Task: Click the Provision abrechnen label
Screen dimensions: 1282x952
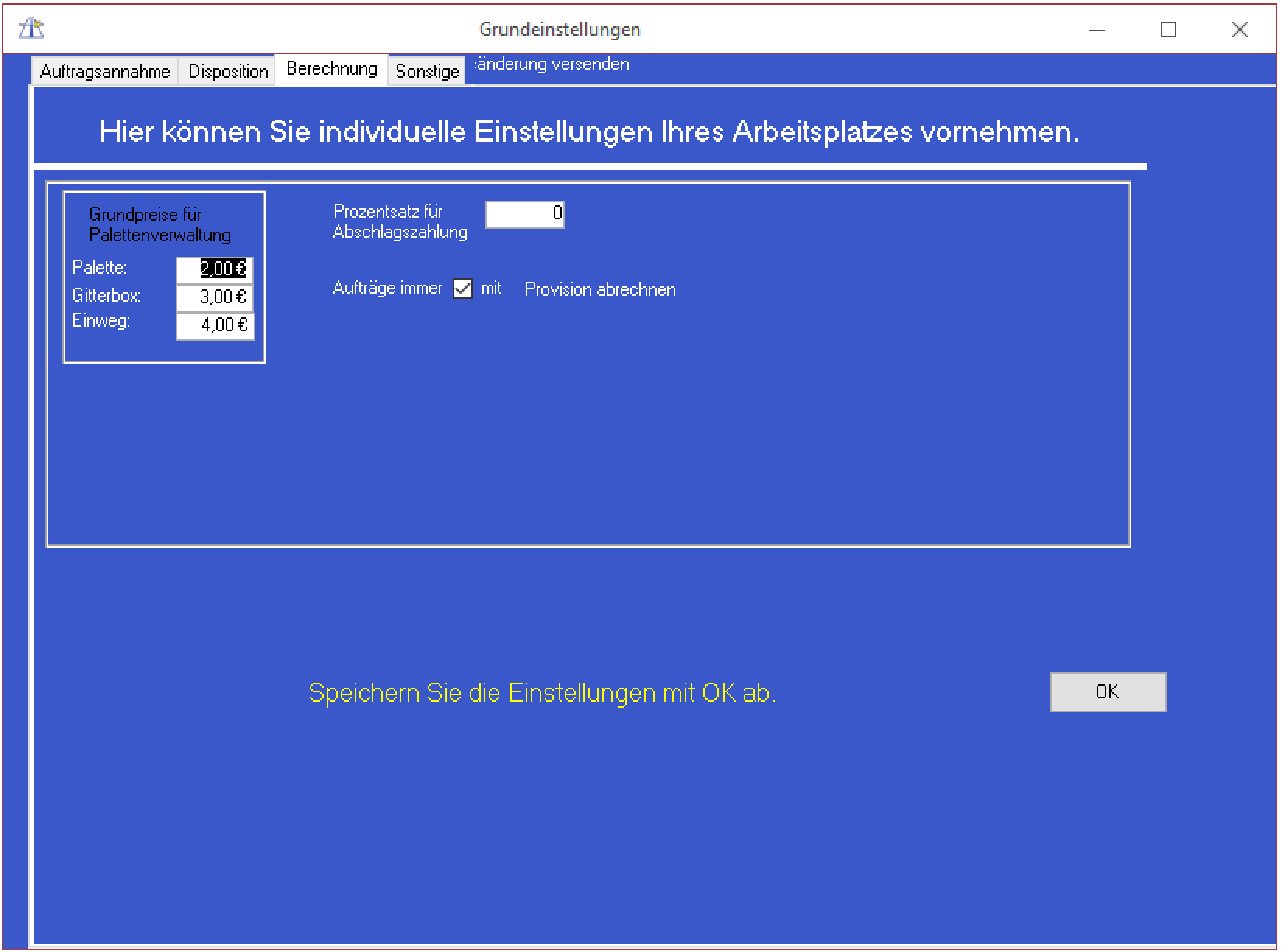Action: coord(600,289)
